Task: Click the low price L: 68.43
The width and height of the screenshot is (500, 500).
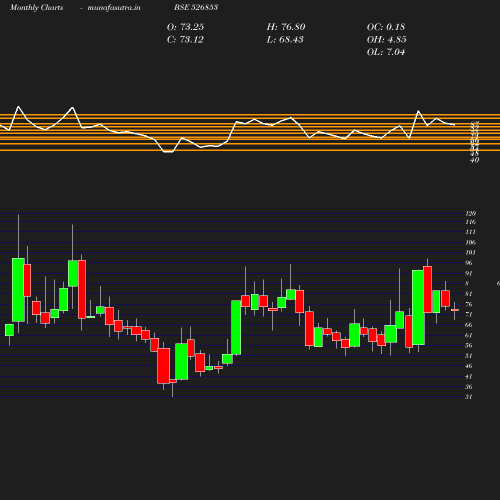Action: point(285,40)
